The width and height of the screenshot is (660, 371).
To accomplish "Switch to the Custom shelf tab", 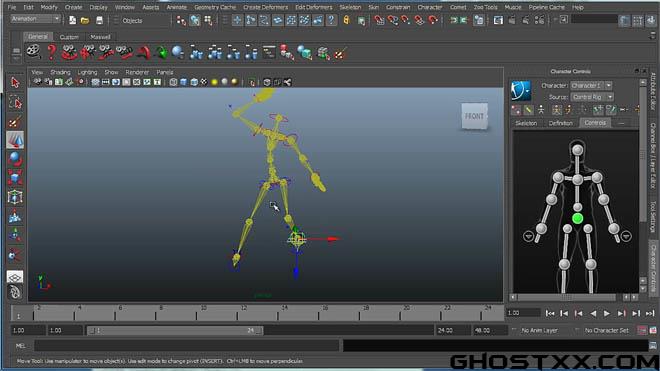I will tap(69, 37).
